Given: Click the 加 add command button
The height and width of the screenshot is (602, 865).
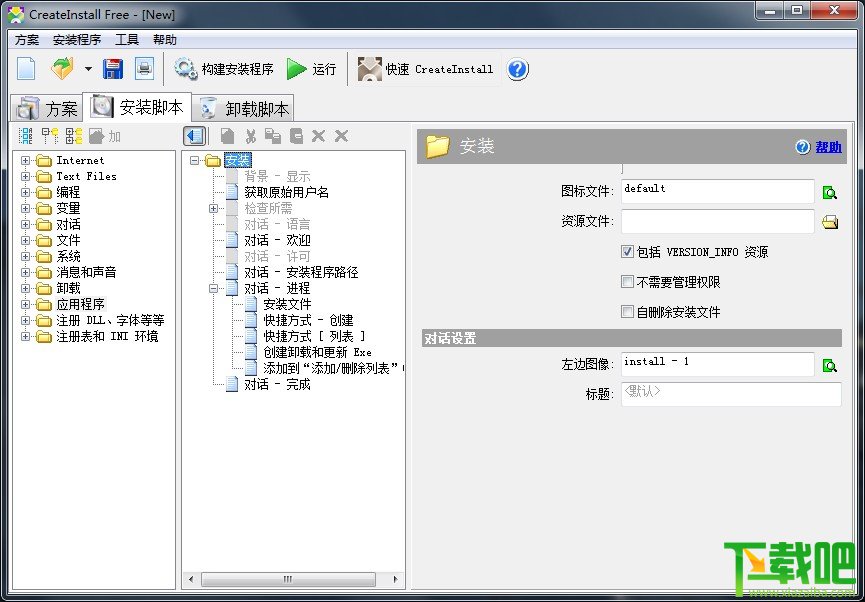Looking at the screenshot, I should [104, 136].
